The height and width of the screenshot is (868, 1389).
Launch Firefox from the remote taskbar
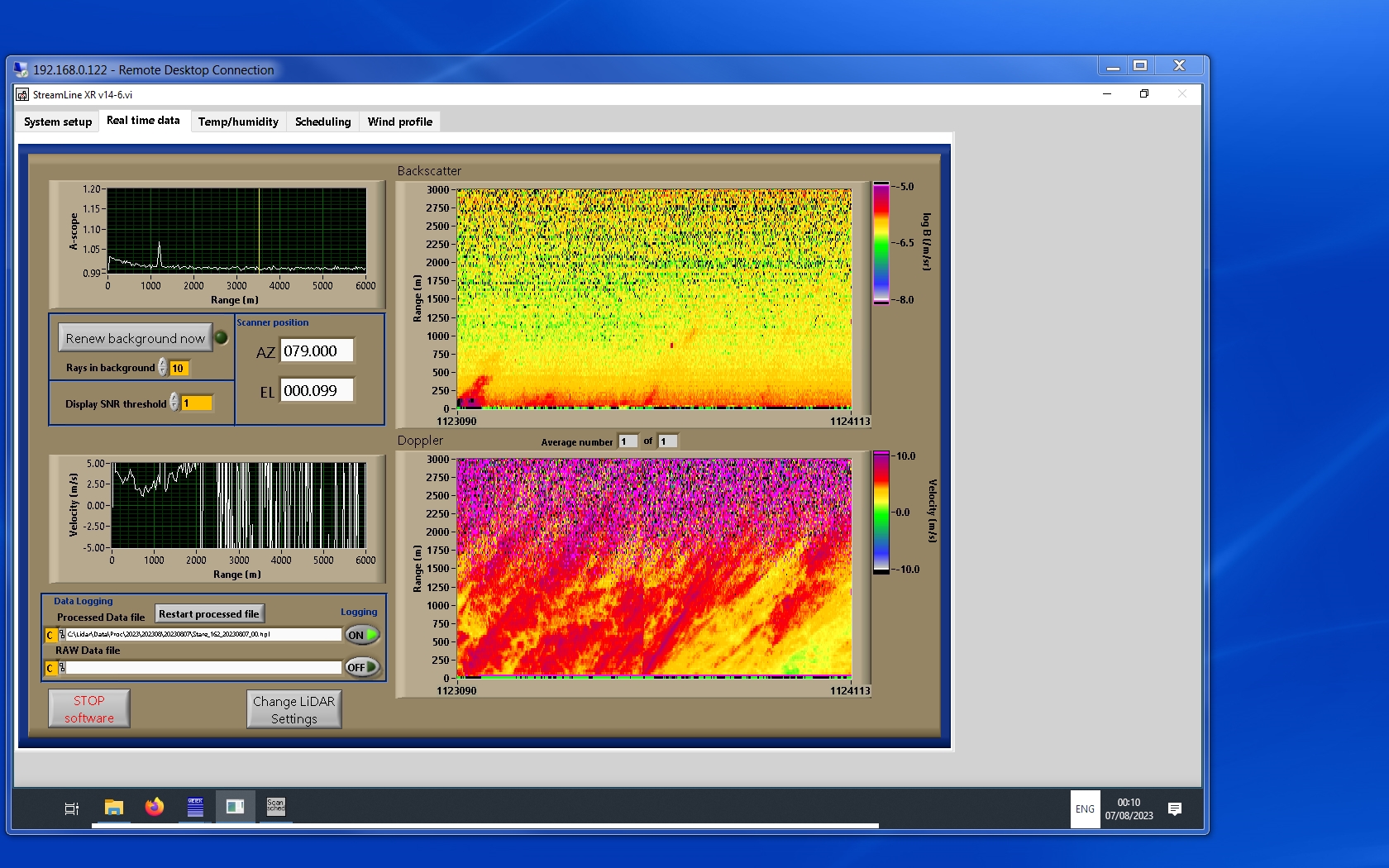point(155,807)
